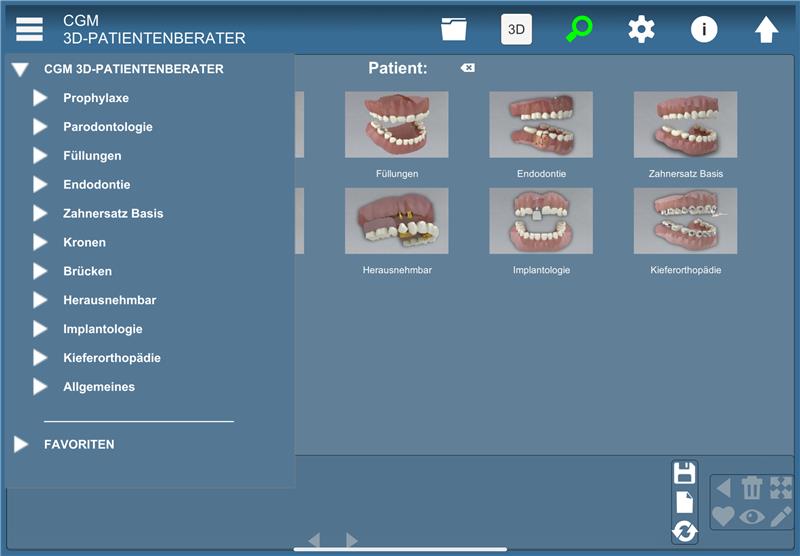800x556 pixels.
Task: Click the heart favorite icon
Action: (x=723, y=516)
